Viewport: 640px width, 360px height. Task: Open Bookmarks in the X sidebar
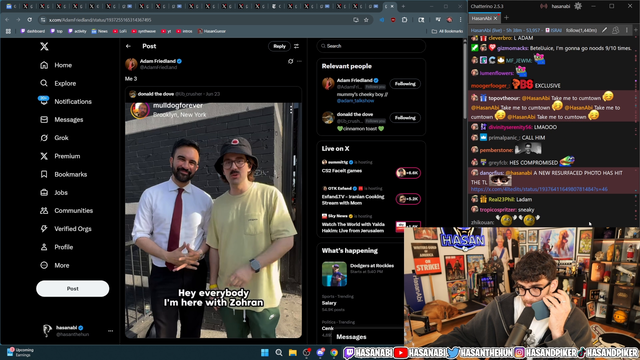64,174
